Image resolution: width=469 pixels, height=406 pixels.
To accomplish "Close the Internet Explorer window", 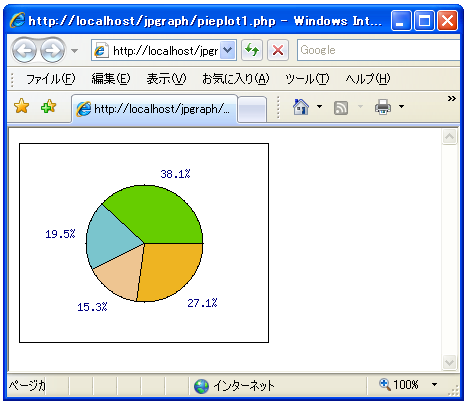I will [x=447, y=21].
